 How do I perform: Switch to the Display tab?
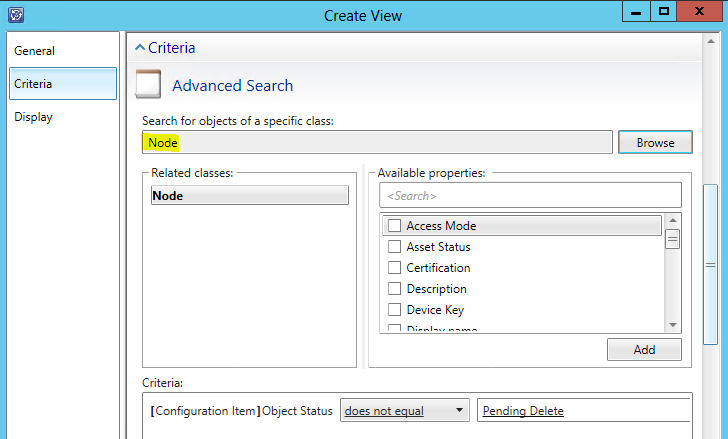pos(33,117)
